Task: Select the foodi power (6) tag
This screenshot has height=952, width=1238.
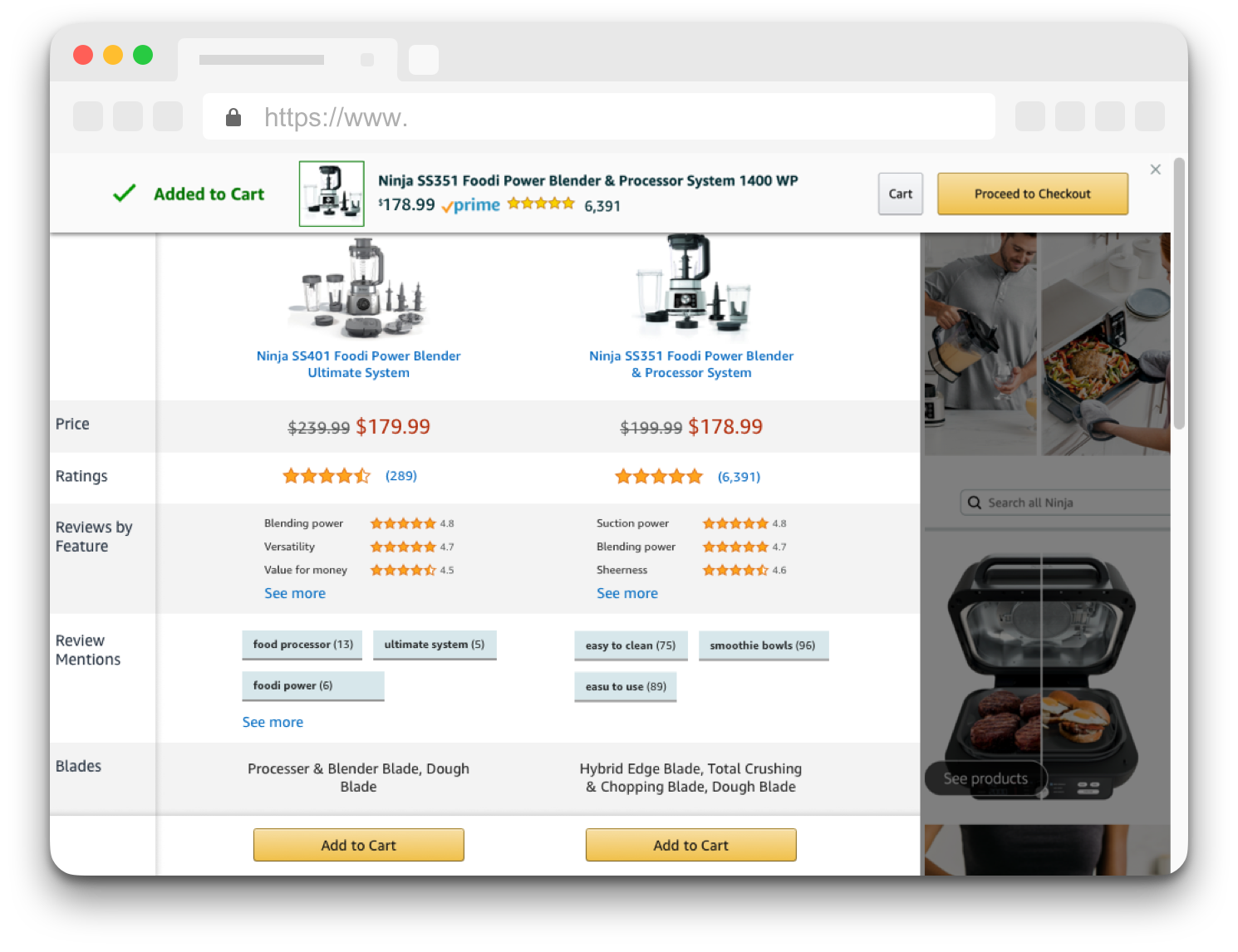Action: 313,686
